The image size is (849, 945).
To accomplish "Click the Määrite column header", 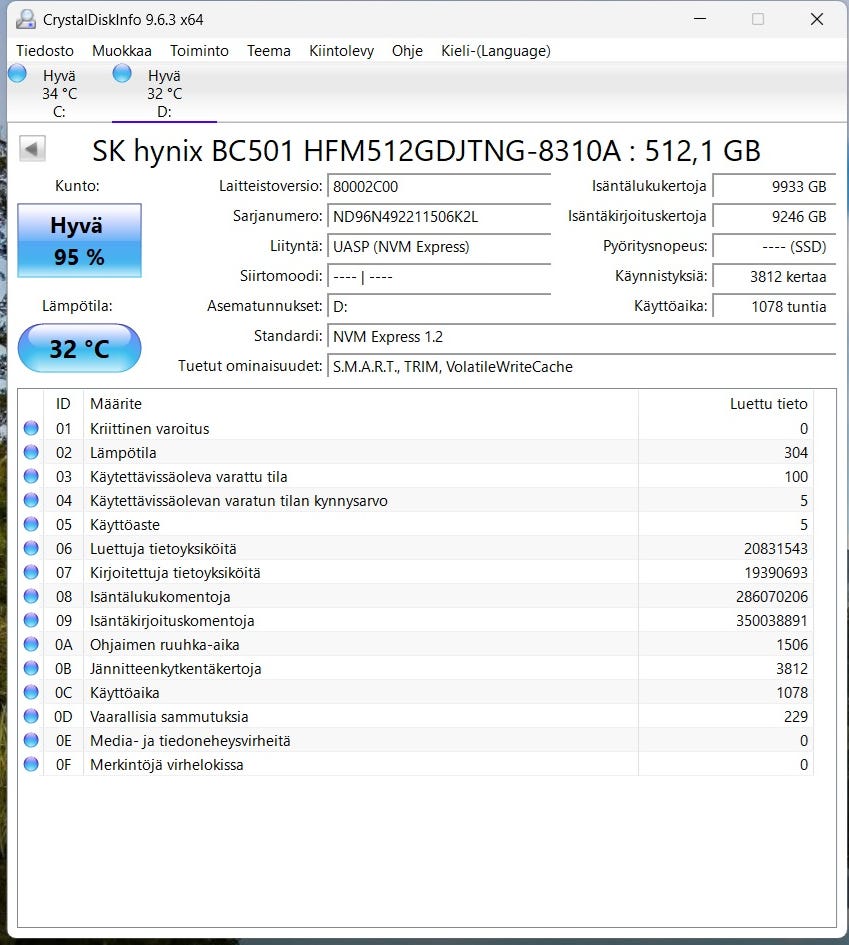I will 360,403.
